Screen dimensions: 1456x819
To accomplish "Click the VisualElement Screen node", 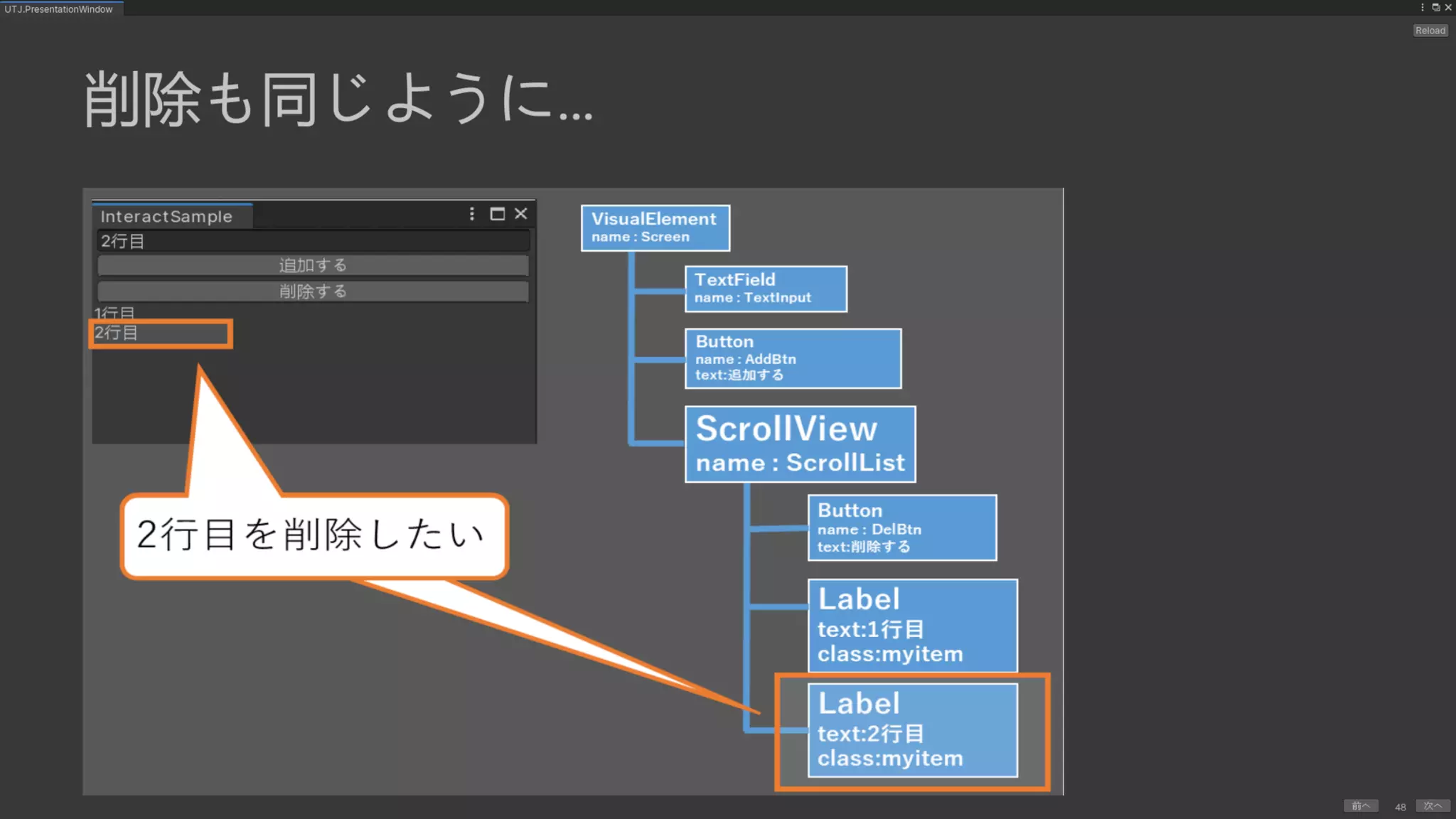I will coord(655,227).
